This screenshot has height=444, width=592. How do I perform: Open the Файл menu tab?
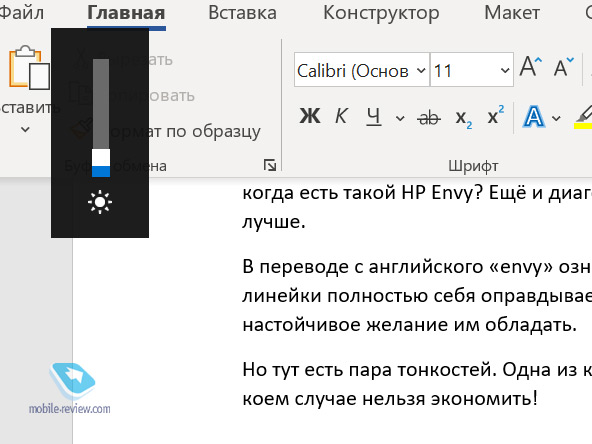pyautogui.click(x=22, y=12)
